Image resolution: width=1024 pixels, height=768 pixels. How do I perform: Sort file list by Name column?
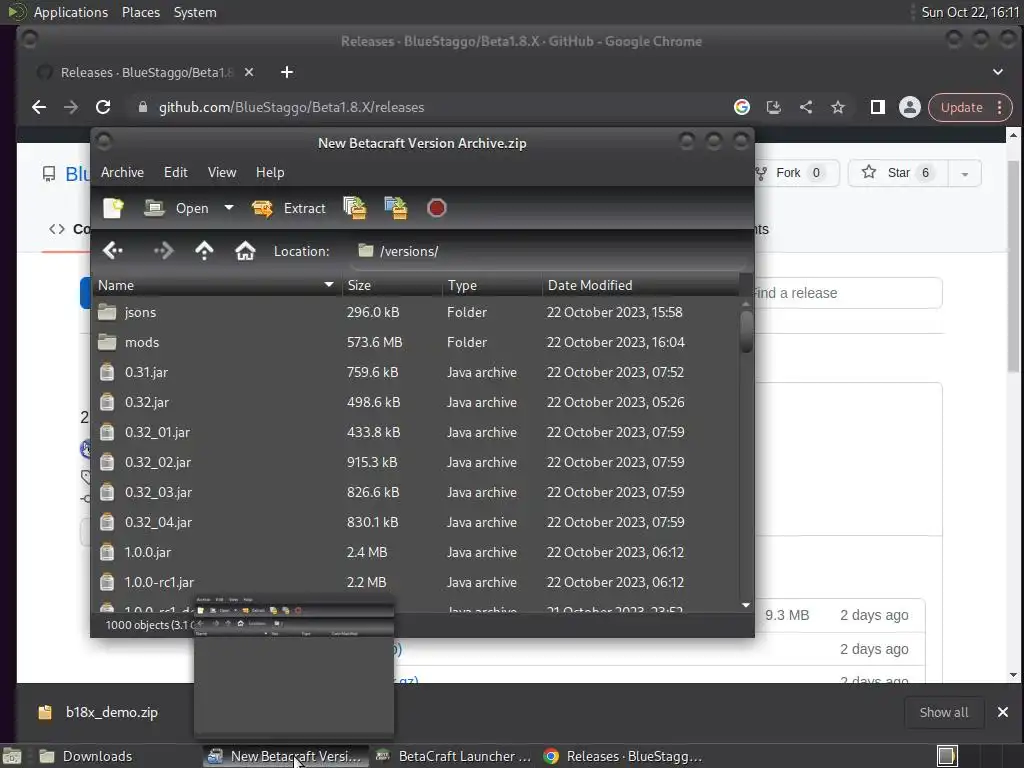pos(216,285)
